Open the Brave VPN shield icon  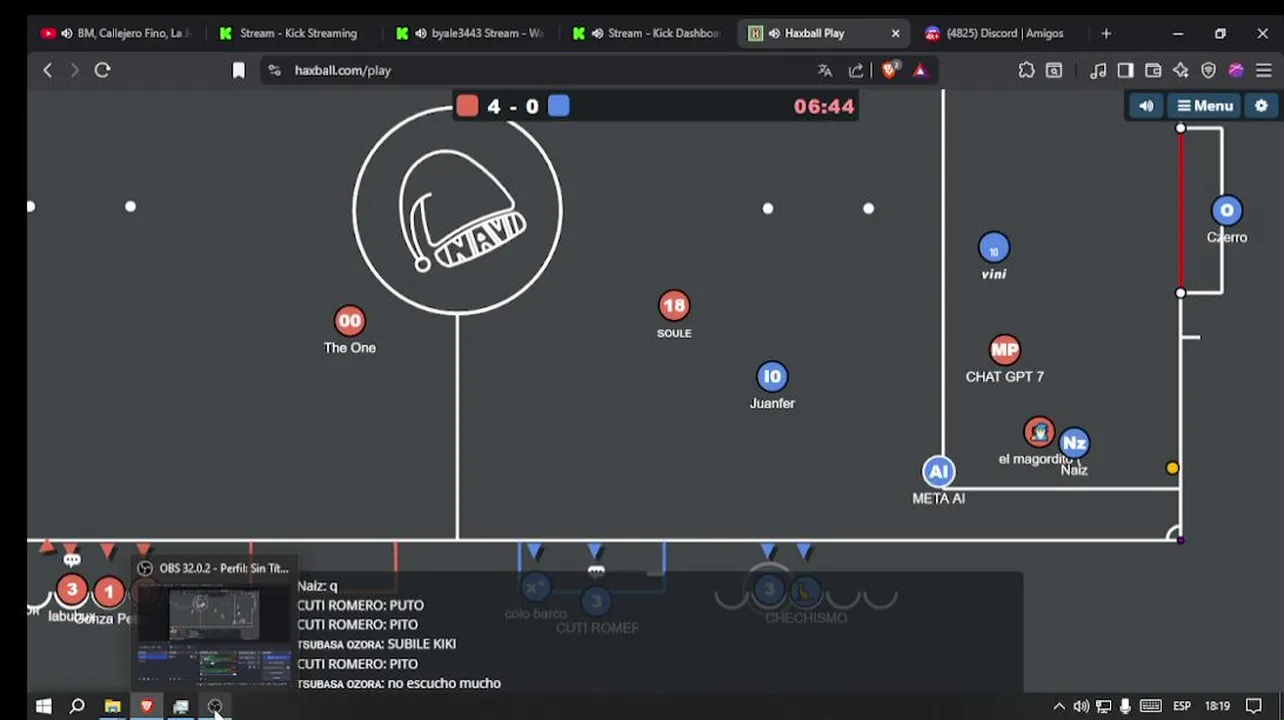pos(1208,70)
